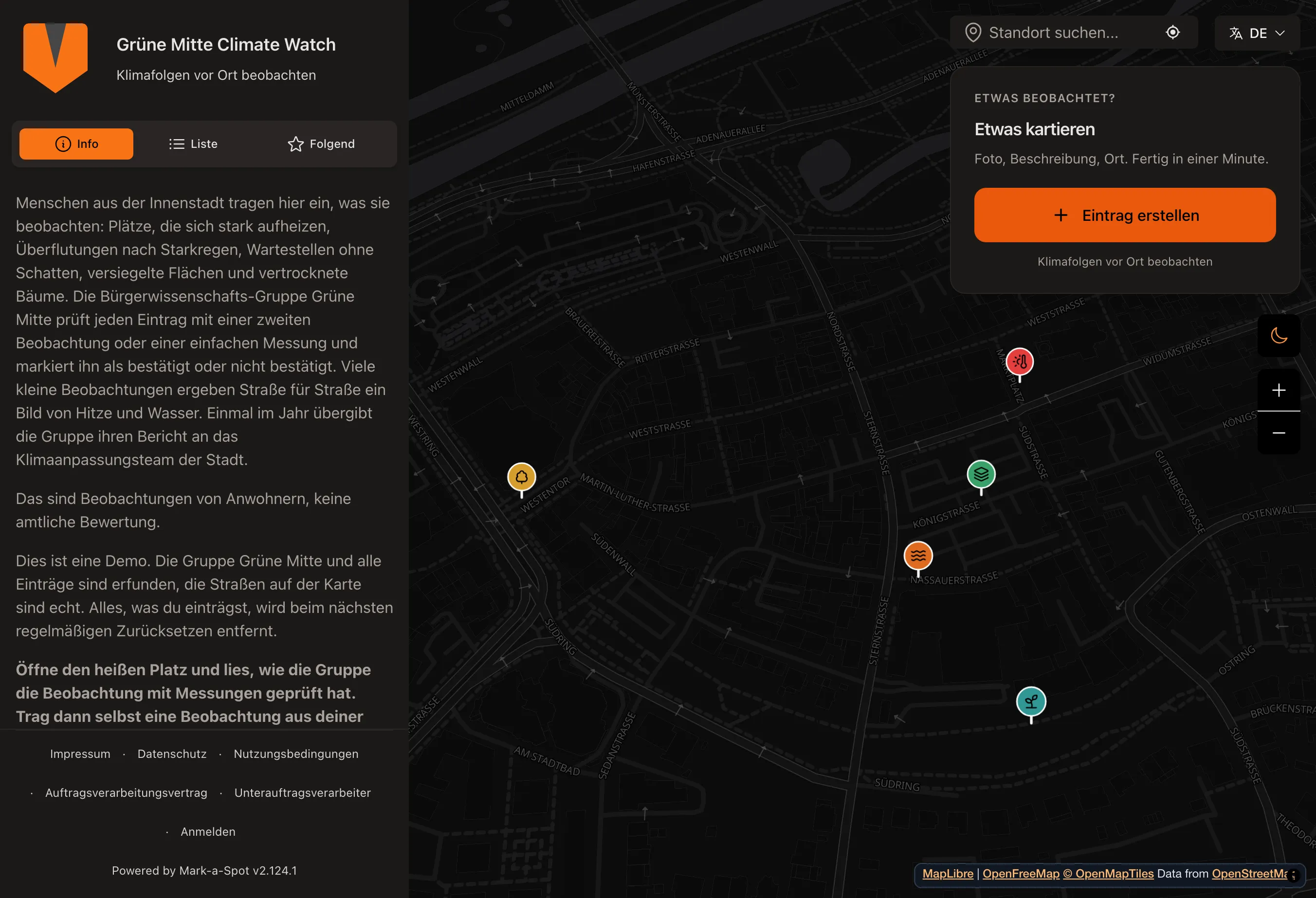Click the Eintrag erstellen button

pyautogui.click(x=1125, y=215)
